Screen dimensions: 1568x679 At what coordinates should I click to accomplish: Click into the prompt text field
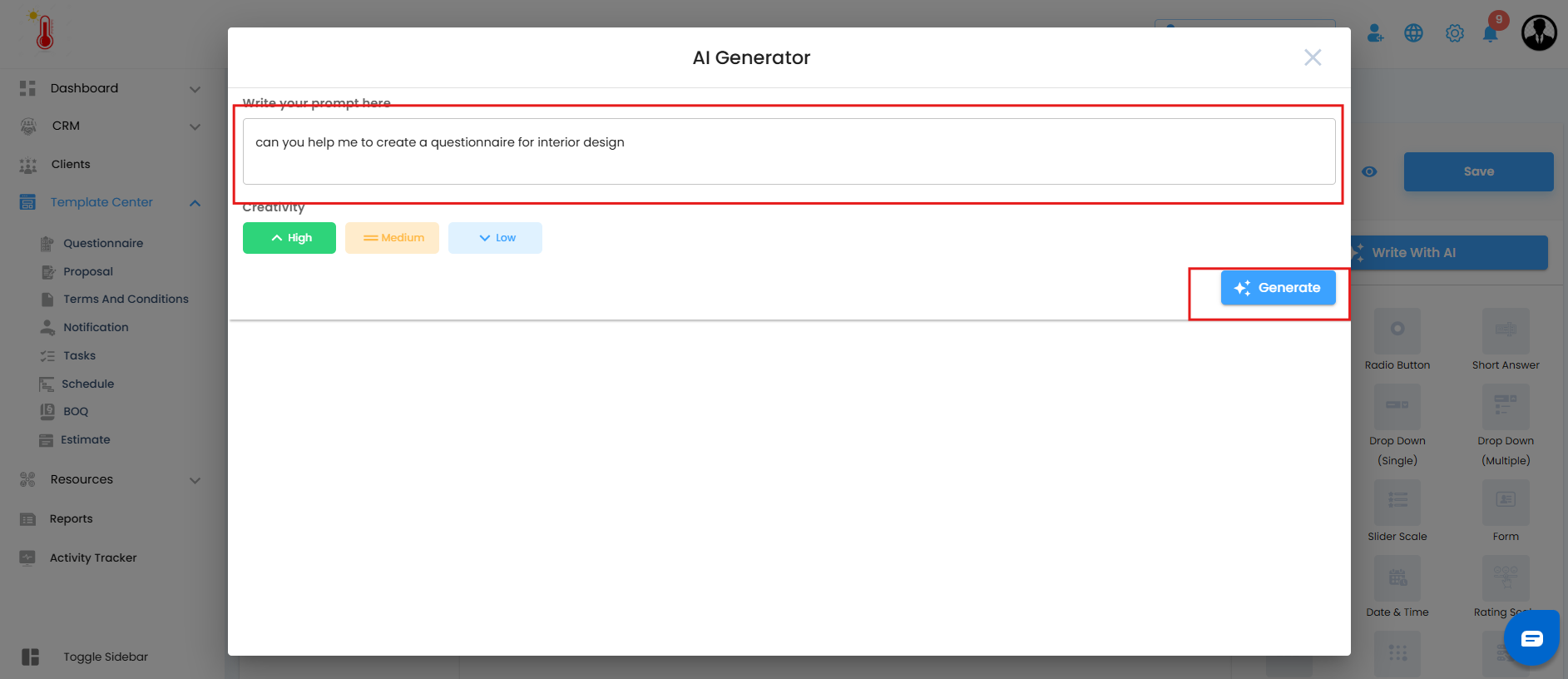click(x=789, y=151)
